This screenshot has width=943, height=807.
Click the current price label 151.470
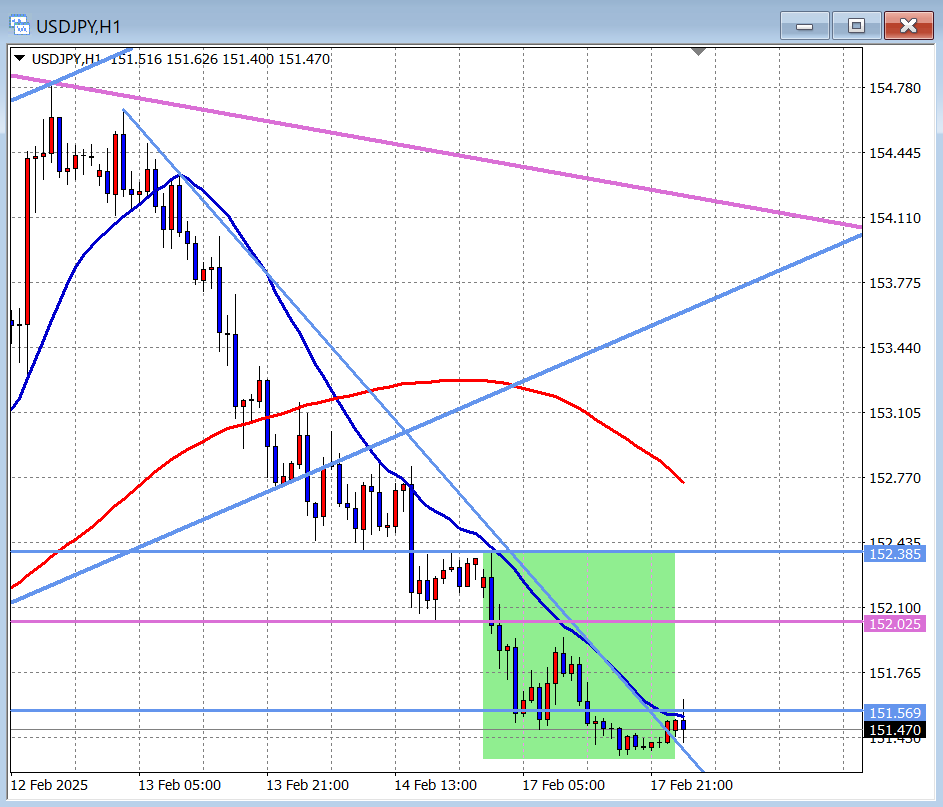(895, 731)
